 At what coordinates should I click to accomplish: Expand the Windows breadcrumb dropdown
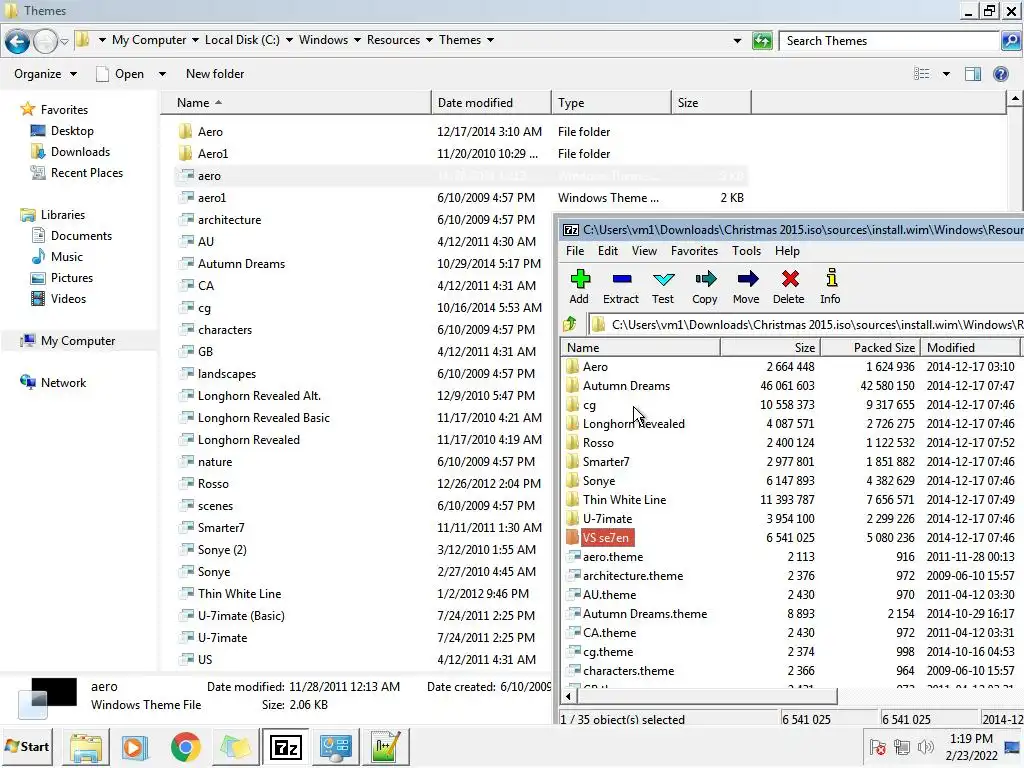click(x=357, y=40)
